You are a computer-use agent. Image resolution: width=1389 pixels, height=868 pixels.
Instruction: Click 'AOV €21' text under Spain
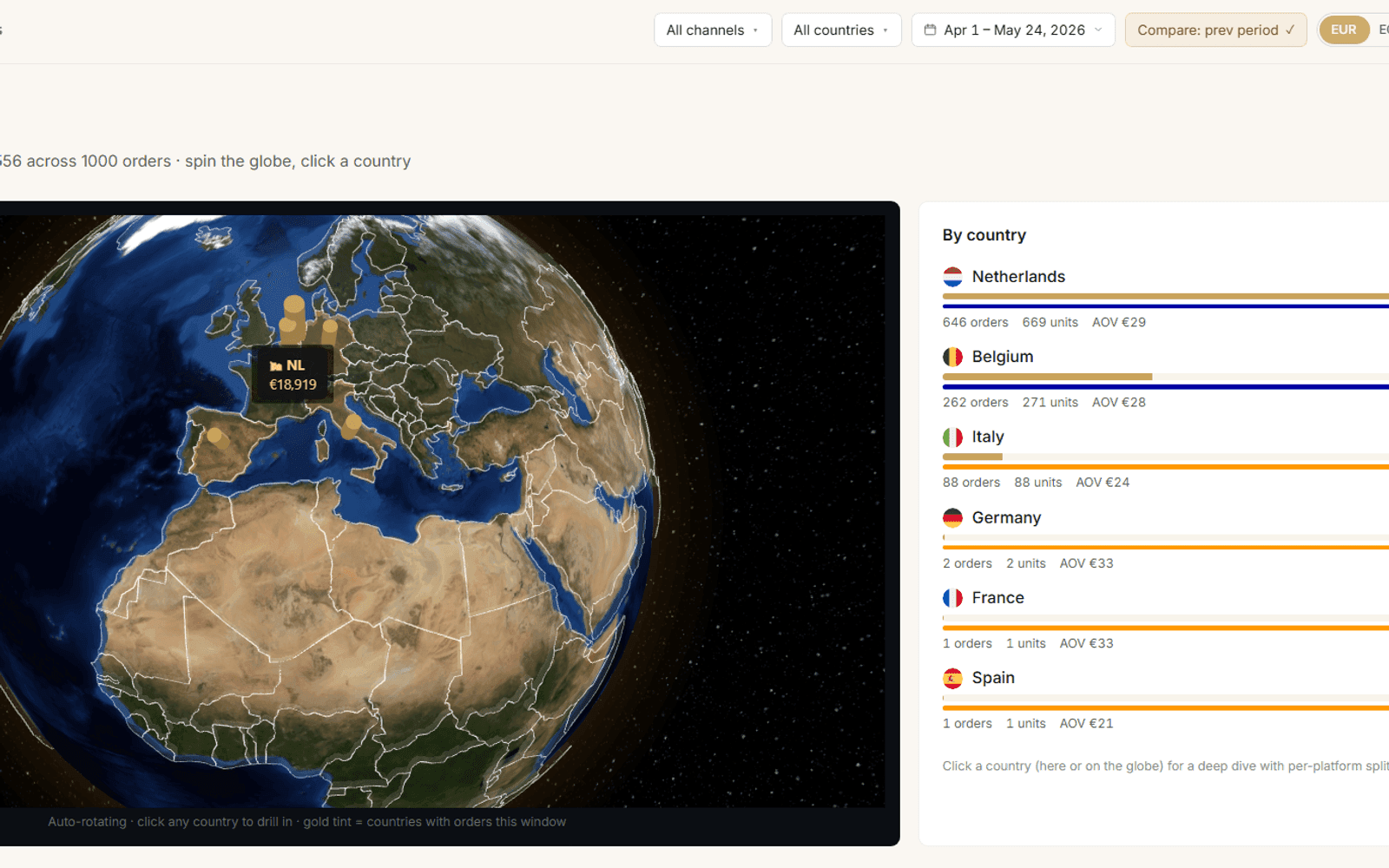coord(1086,724)
